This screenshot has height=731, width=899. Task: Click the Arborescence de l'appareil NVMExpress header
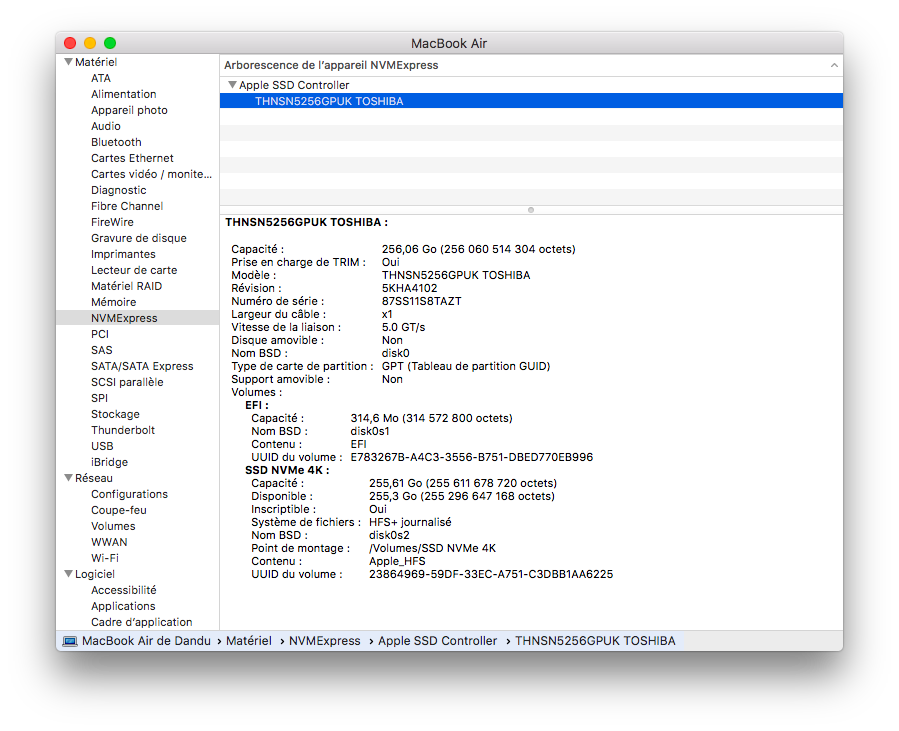(x=331, y=65)
